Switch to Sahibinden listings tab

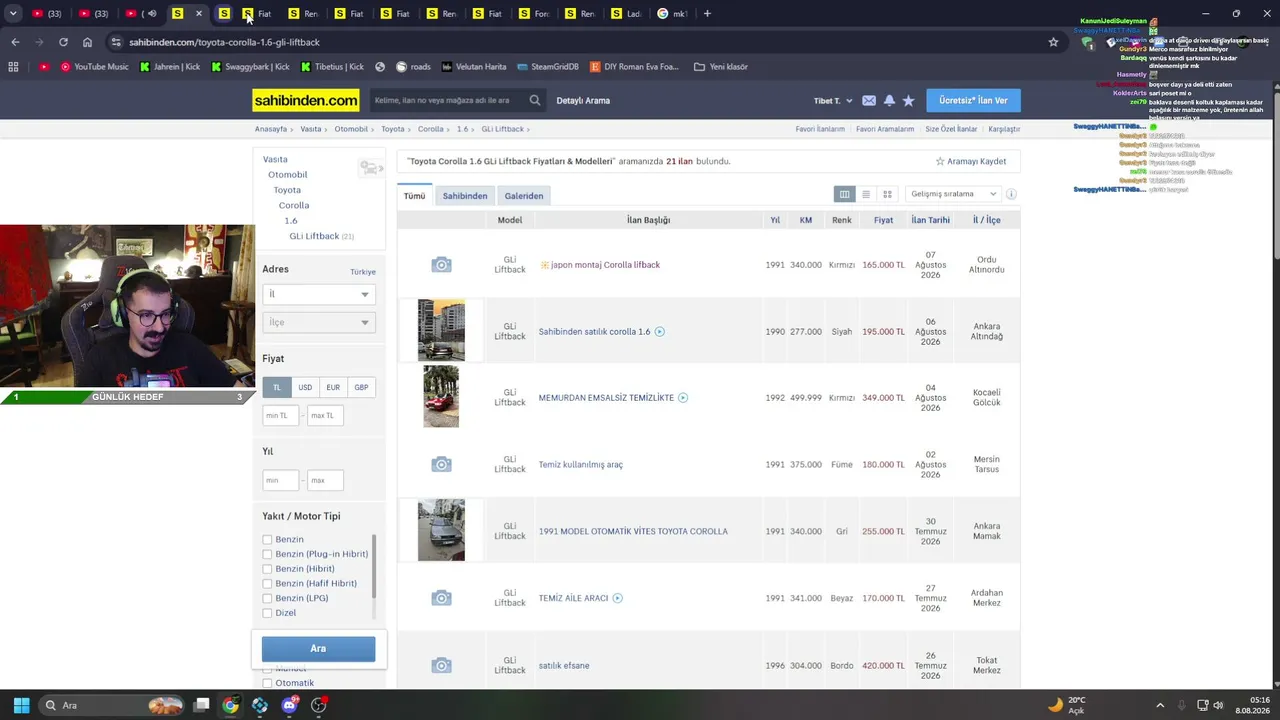click(465, 196)
